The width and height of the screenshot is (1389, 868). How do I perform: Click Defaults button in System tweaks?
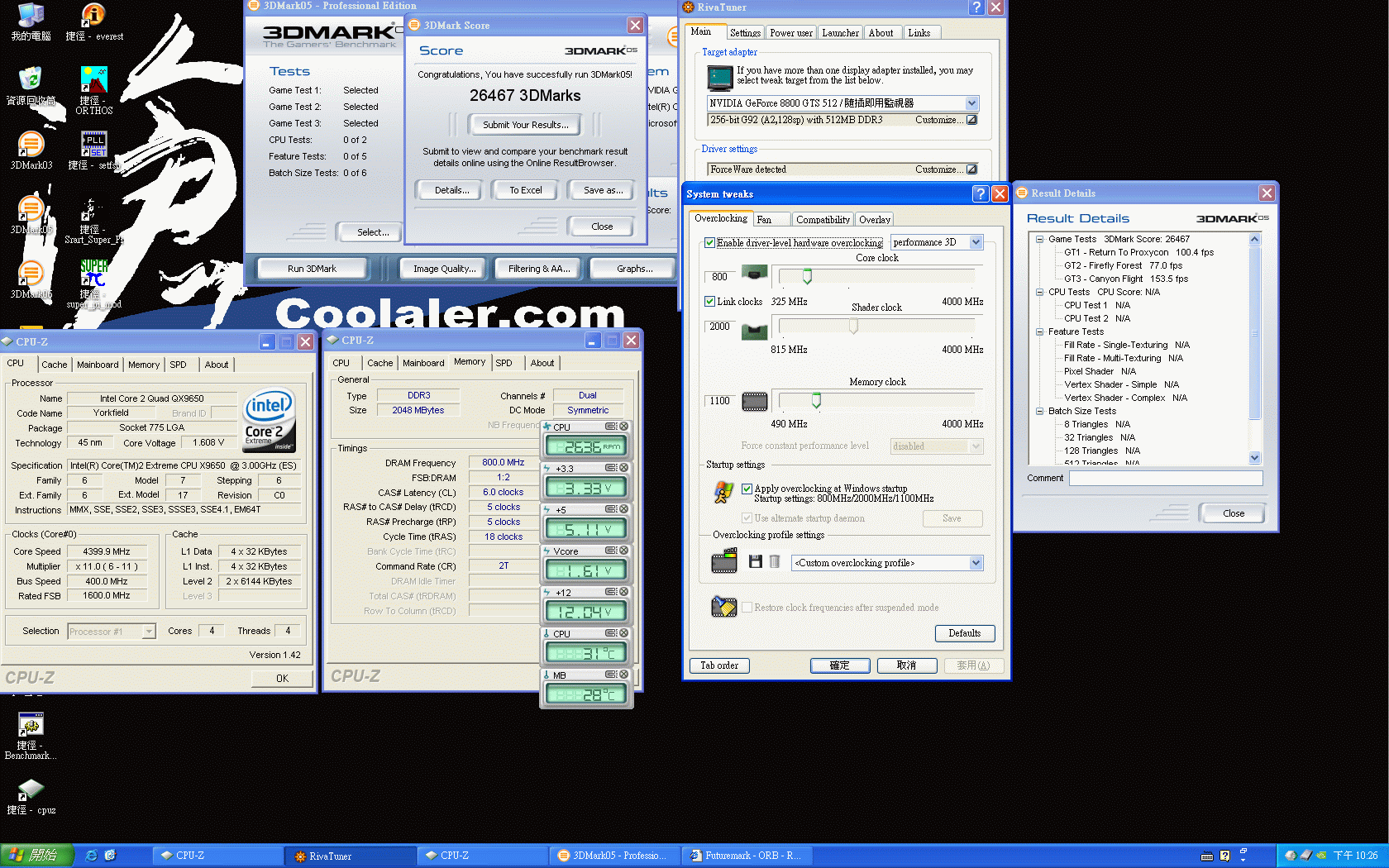(x=964, y=633)
